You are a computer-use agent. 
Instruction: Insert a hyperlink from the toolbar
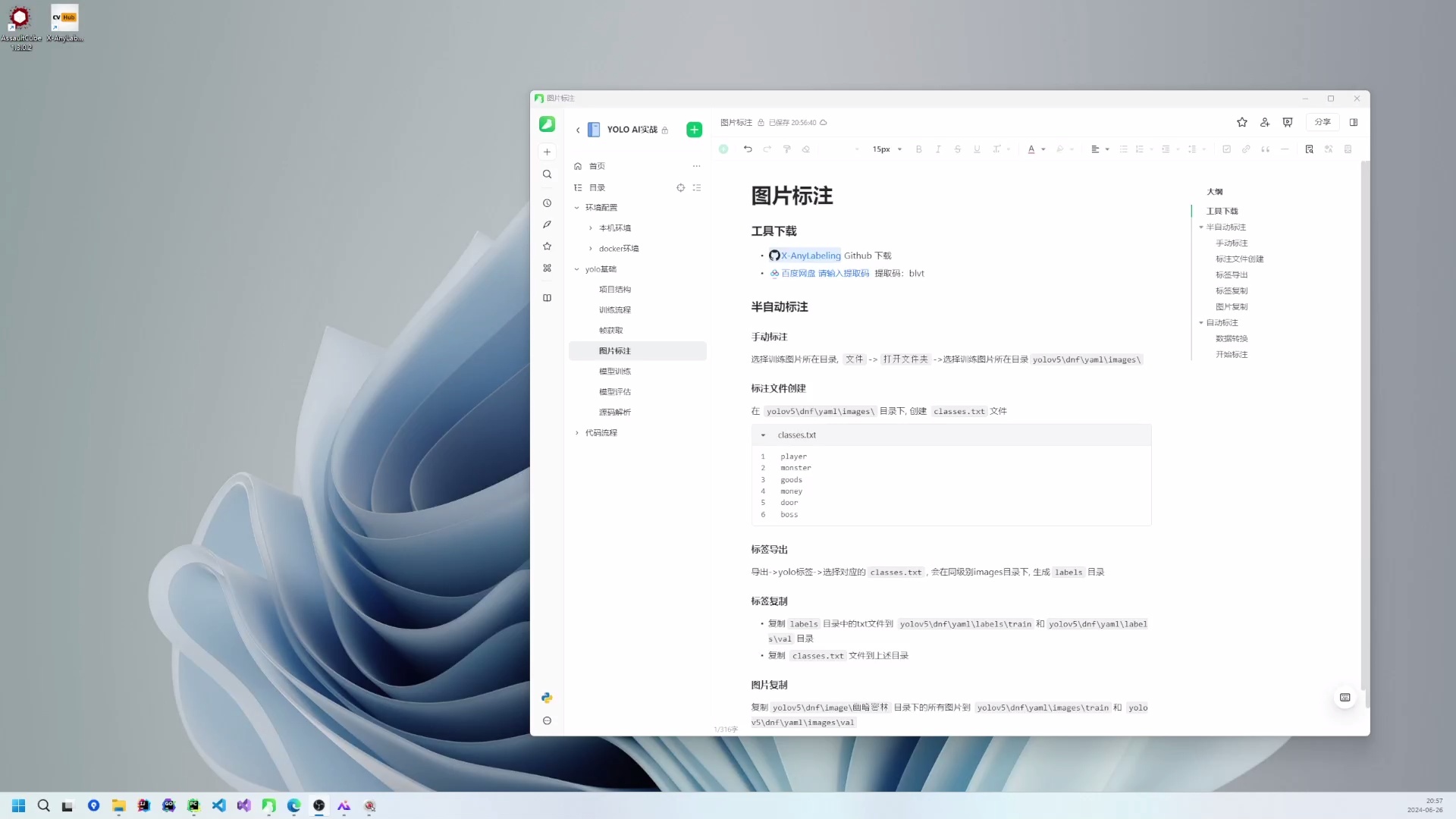point(1246,149)
